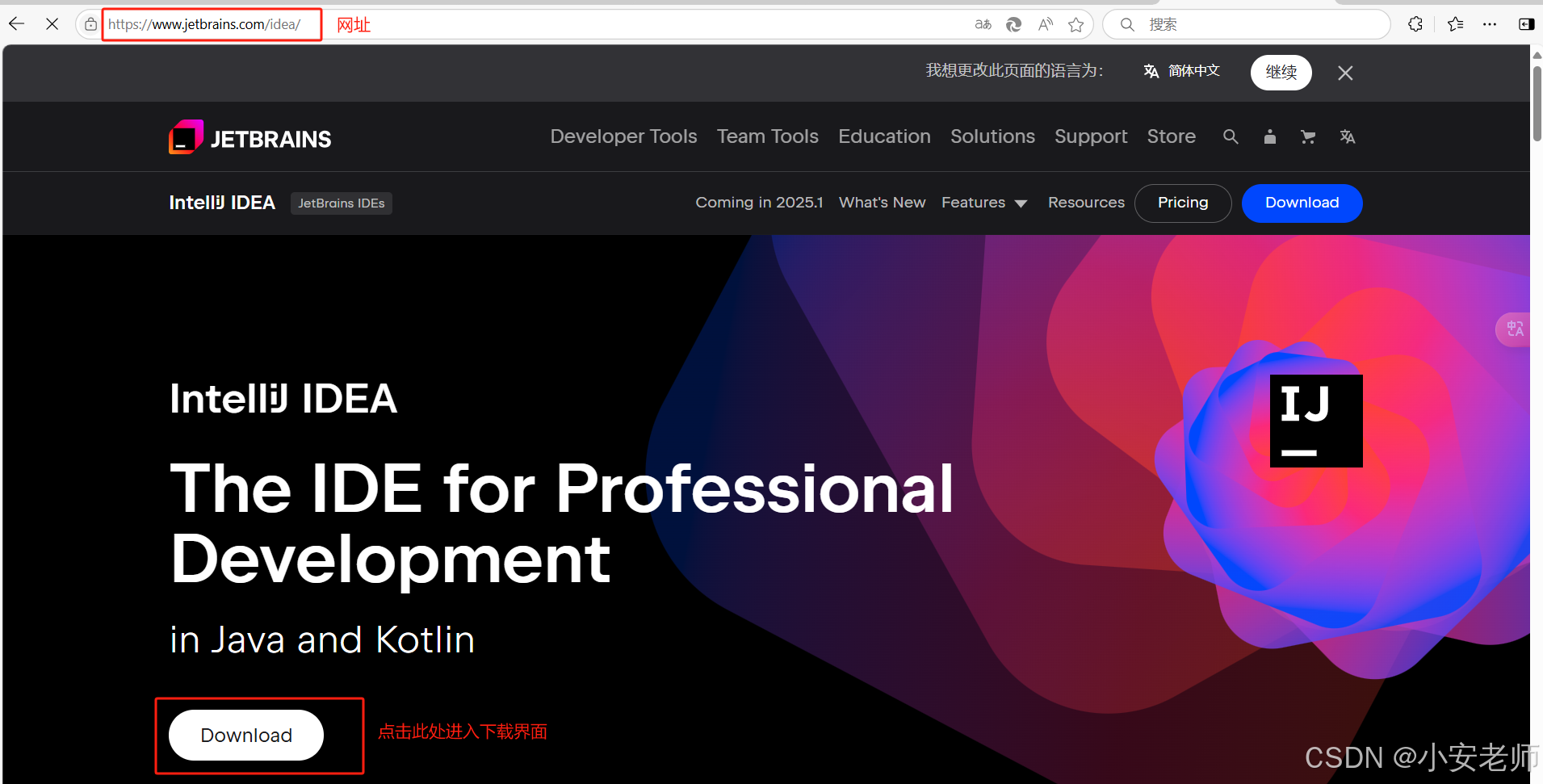Click the JetBrains logo
This screenshot has width=1543, height=784.
(250, 137)
